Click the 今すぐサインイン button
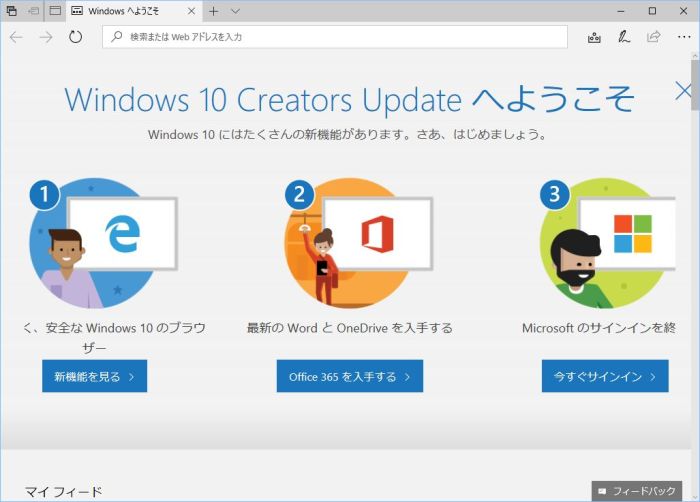This screenshot has width=700, height=502. pyautogui.click(x=605, y=377)
